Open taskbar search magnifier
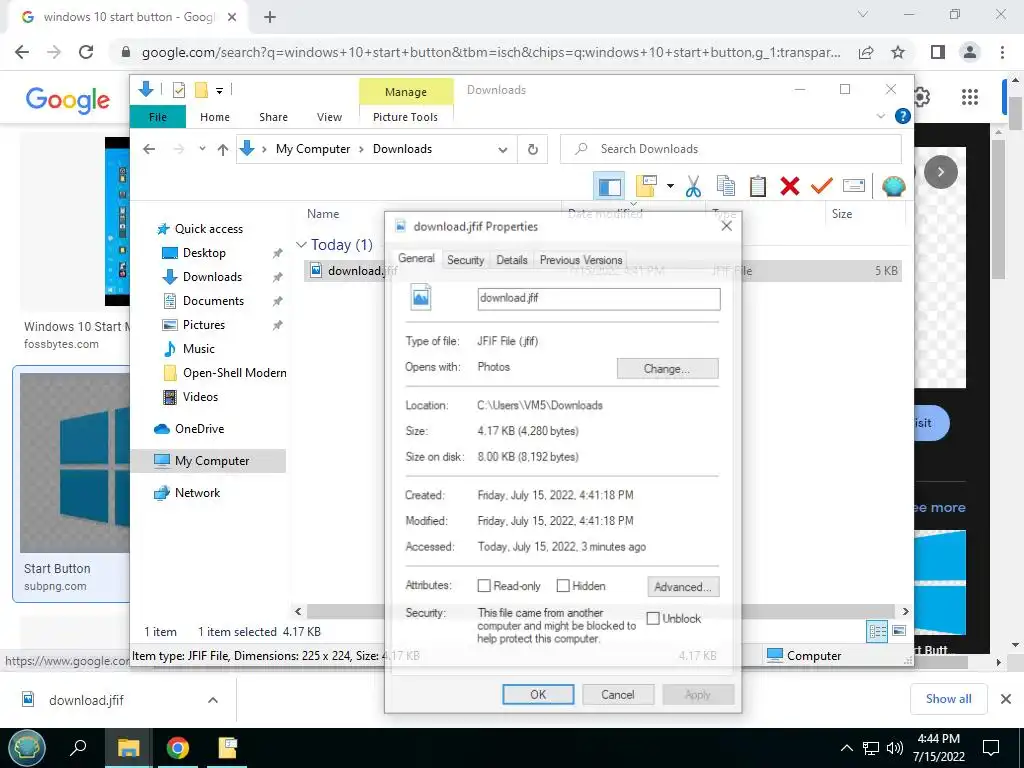Screen dimensions: 1024x768 click(78, 748)
